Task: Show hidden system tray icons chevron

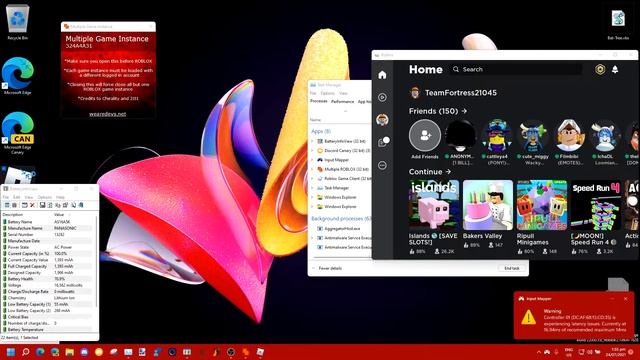Action: (538, 352)
